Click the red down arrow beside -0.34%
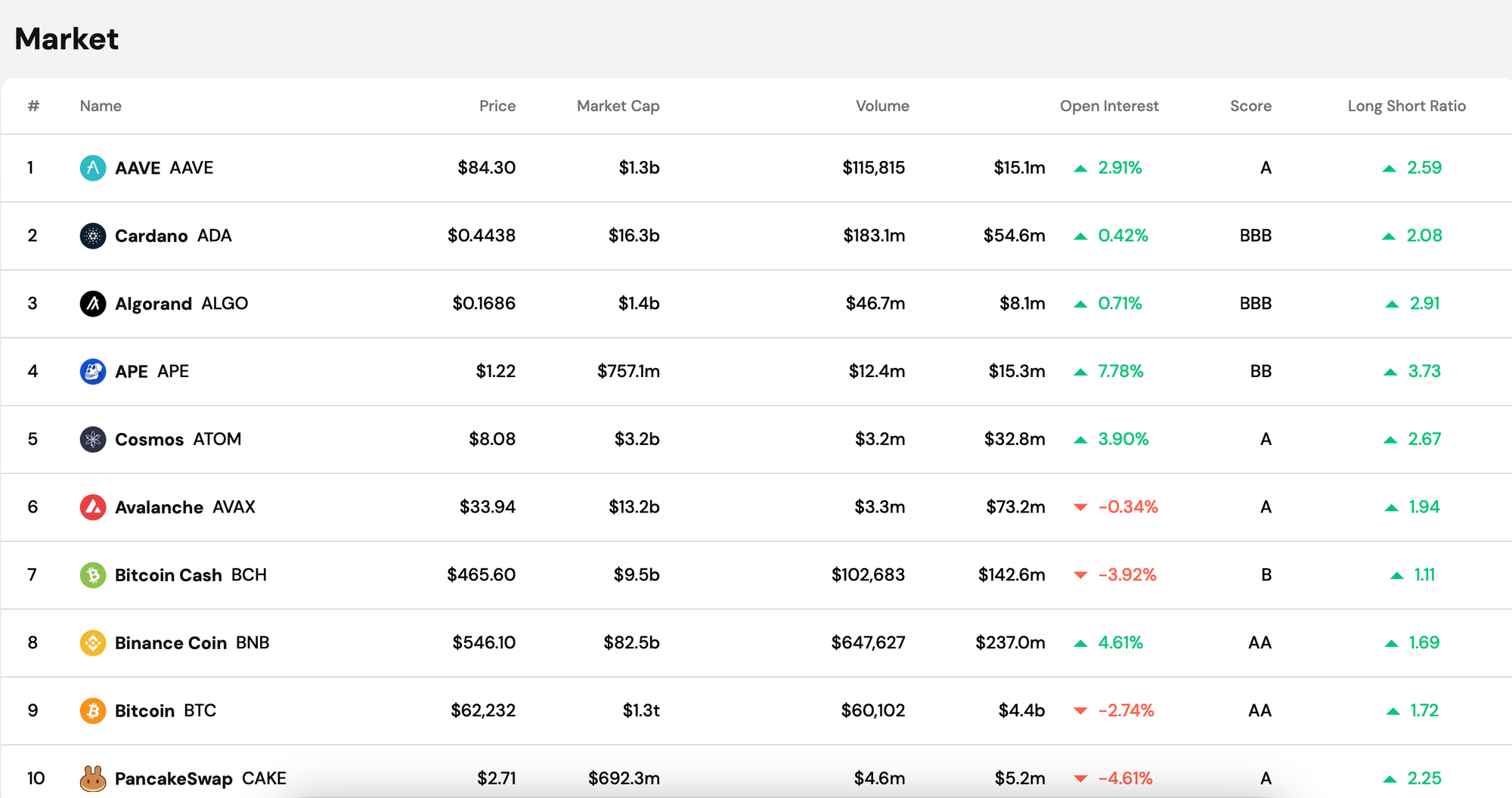Viewport: 1512px width, 798px height. pyautogui.click(x=1081, y=508)
